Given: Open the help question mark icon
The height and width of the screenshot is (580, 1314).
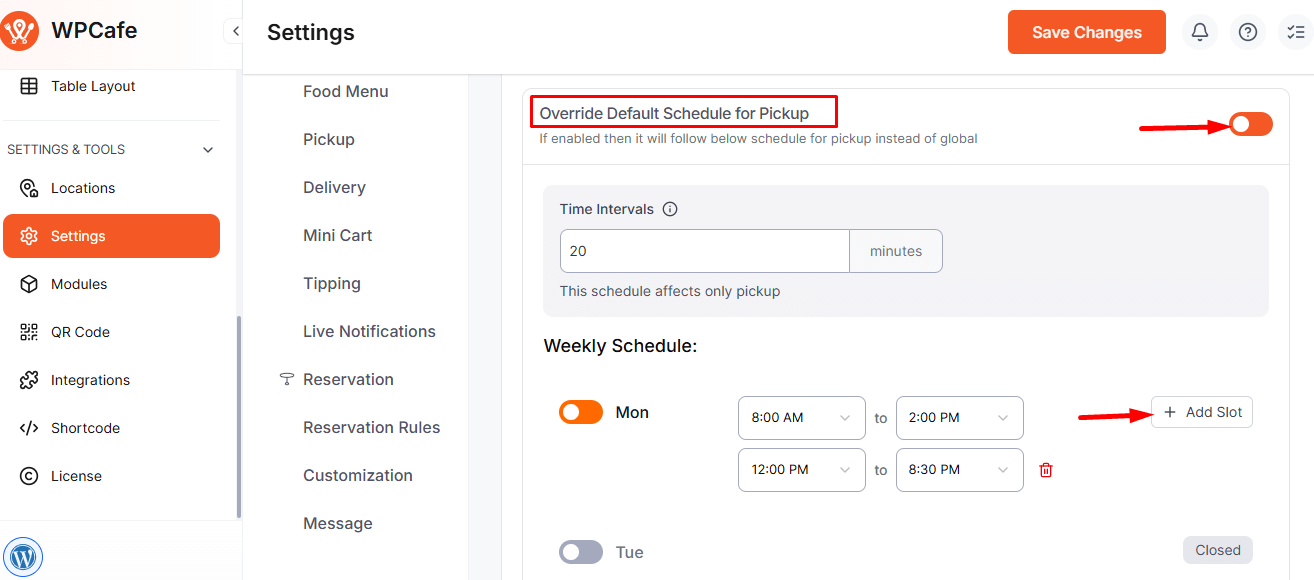Looking at the screenshot, I should [1248, 32].
